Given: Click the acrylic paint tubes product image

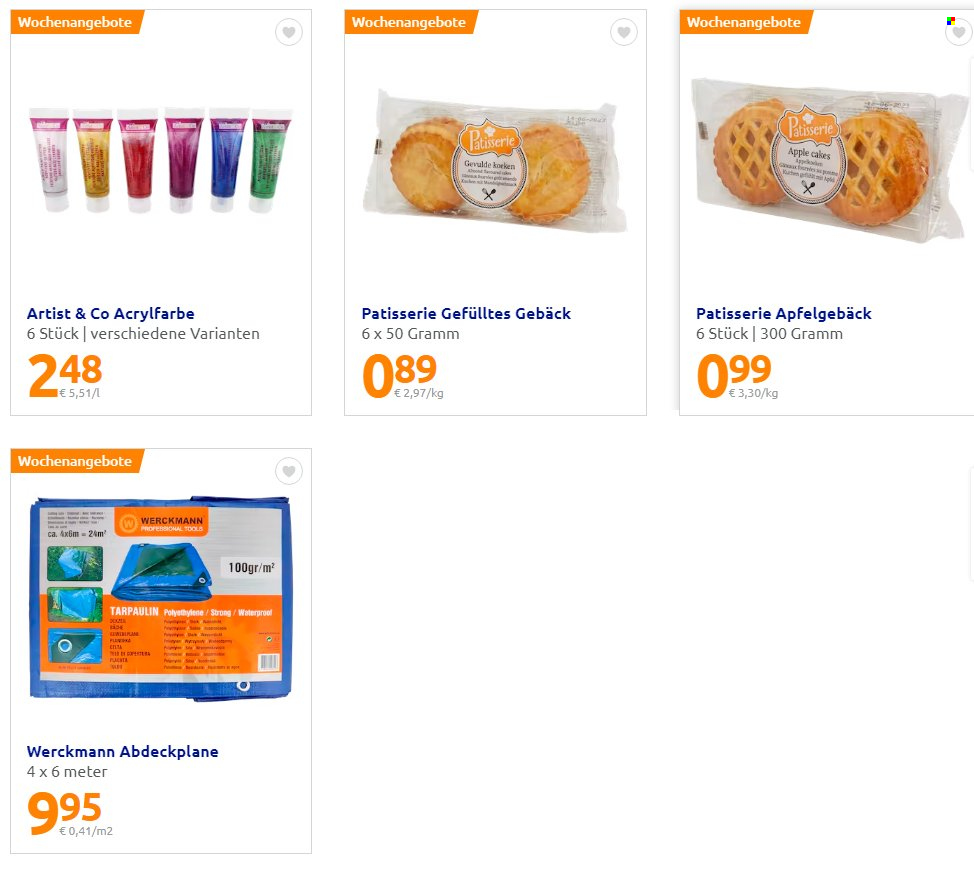Looking at the screenshot, I should coord(161,160).
